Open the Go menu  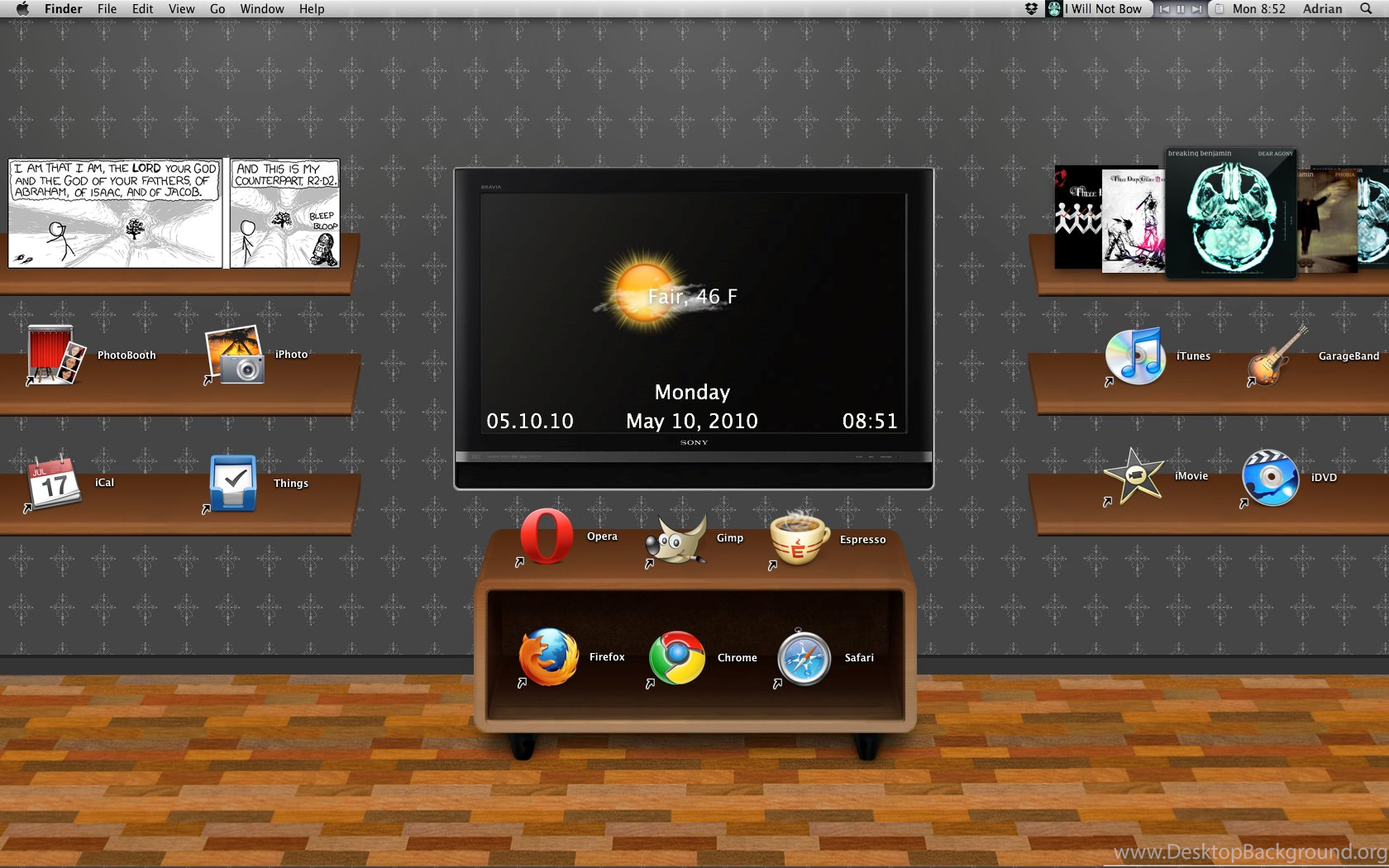pos(217,9)
